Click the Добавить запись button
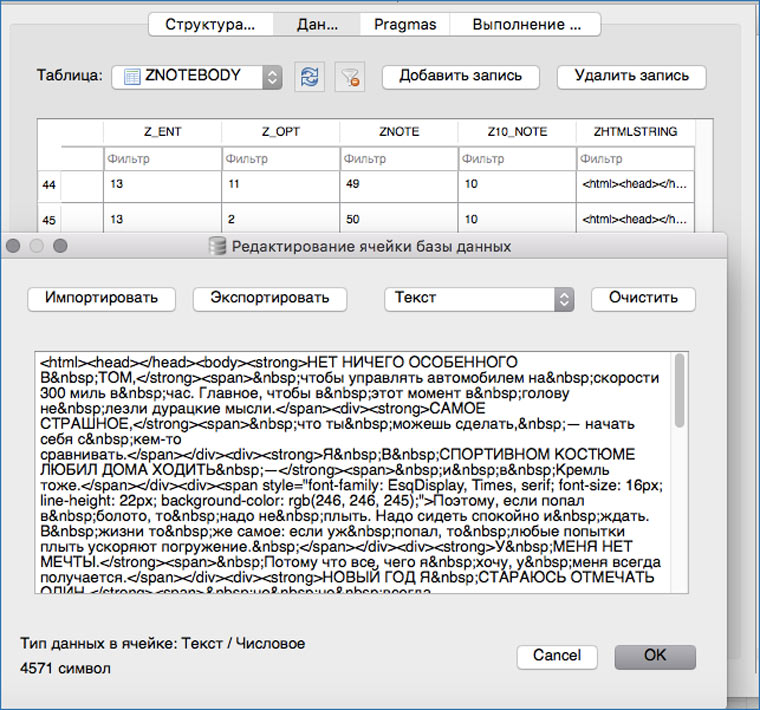760x710 pixels. tap(460, 77)
